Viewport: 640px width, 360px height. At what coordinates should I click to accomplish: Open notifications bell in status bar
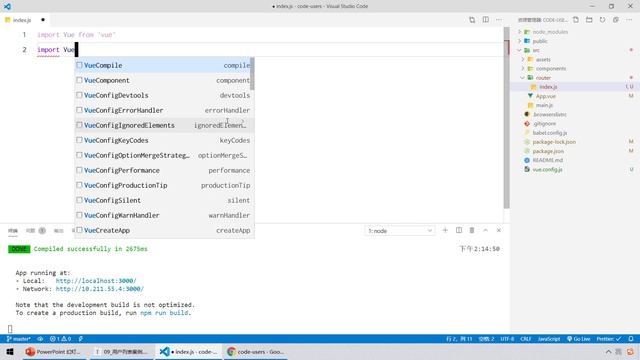point(631,339)
